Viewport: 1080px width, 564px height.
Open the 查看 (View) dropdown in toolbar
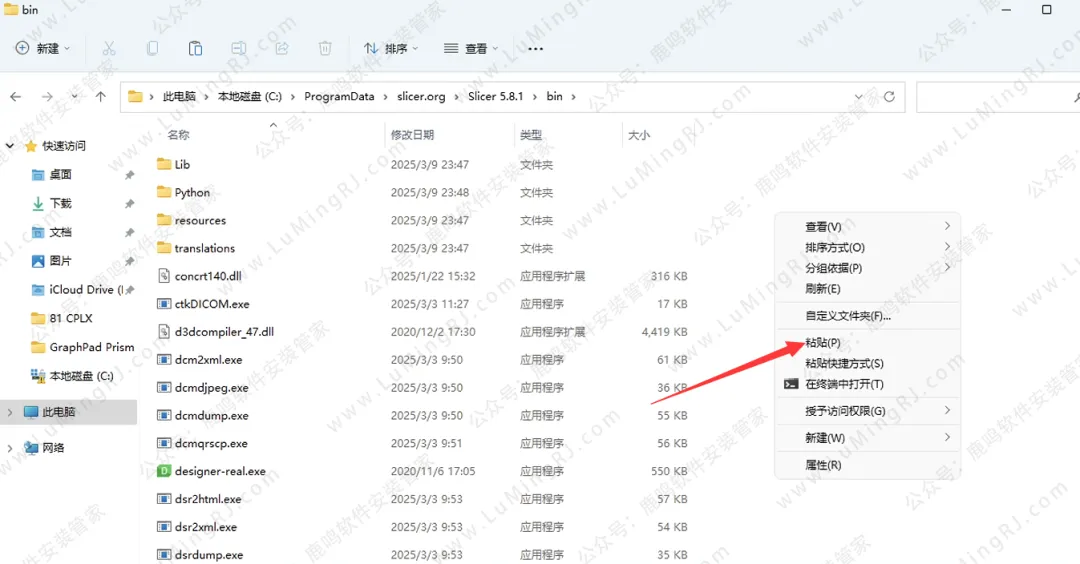point(471,48)
